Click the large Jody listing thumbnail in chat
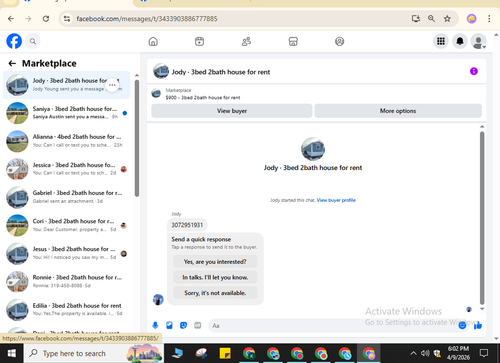This screenshot has width=500, height=363. (x=313, y=149)
